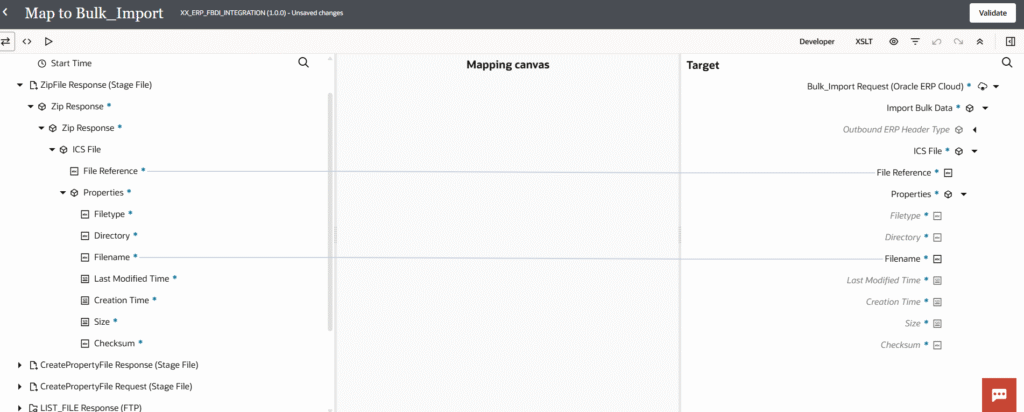Expand CreatePropertyFile Response (Stage File) node
1024x412 pixels.
[20, 364]
